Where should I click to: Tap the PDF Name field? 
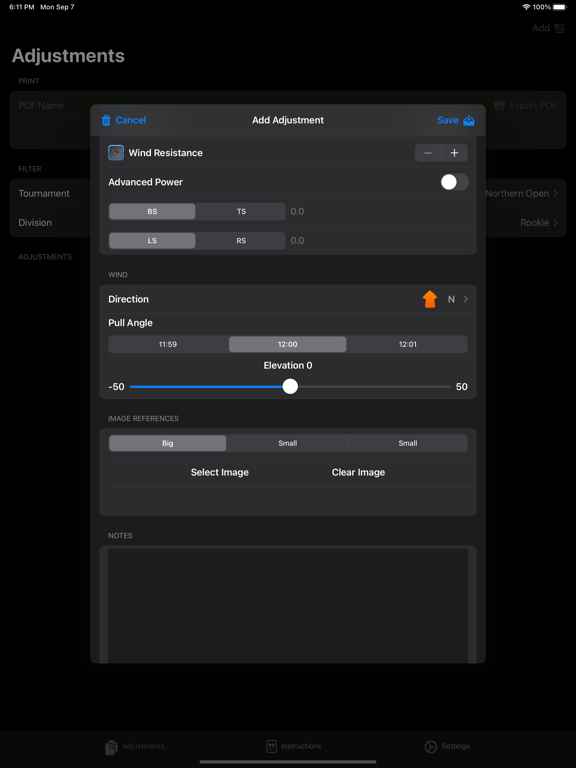[x=41, y=105]
